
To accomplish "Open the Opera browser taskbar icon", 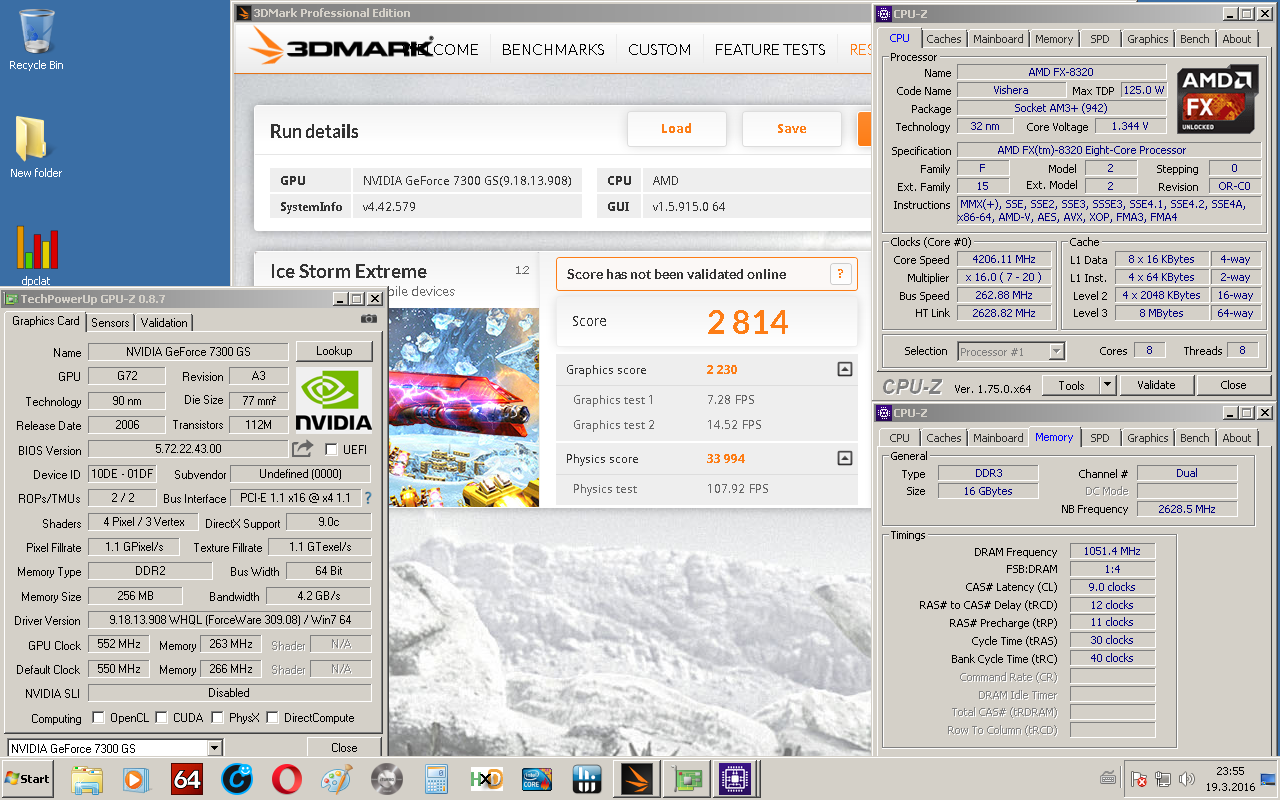I will 287,779.
